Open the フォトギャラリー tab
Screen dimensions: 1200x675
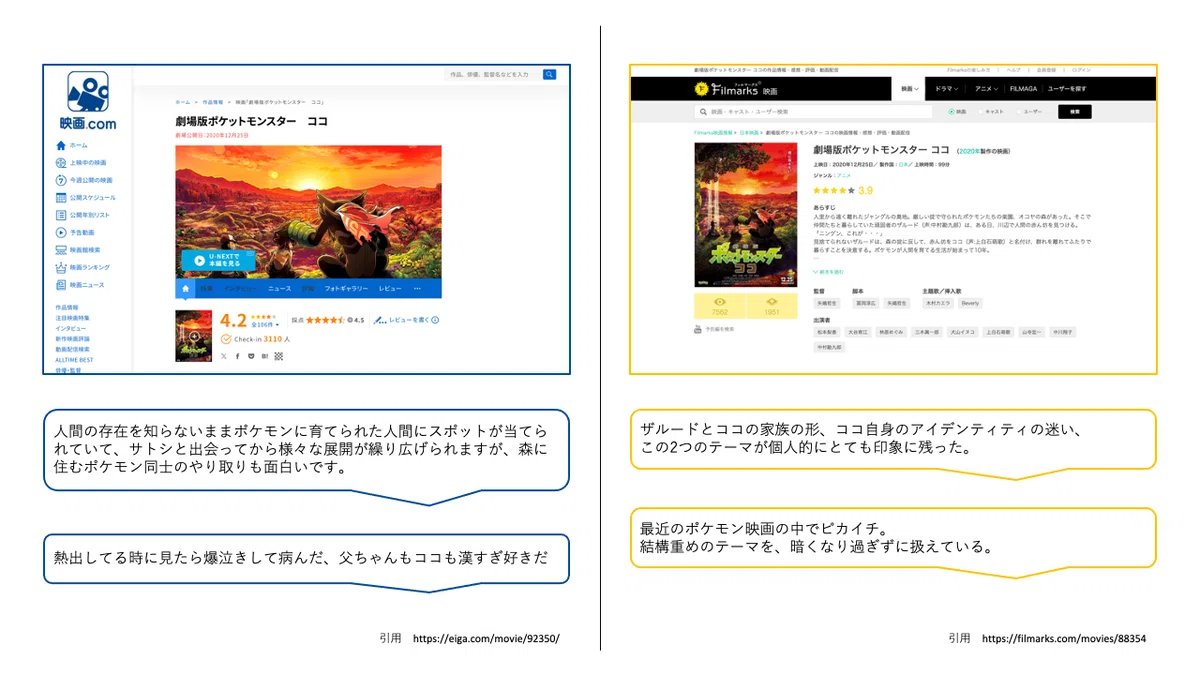(x=346, y=289)
